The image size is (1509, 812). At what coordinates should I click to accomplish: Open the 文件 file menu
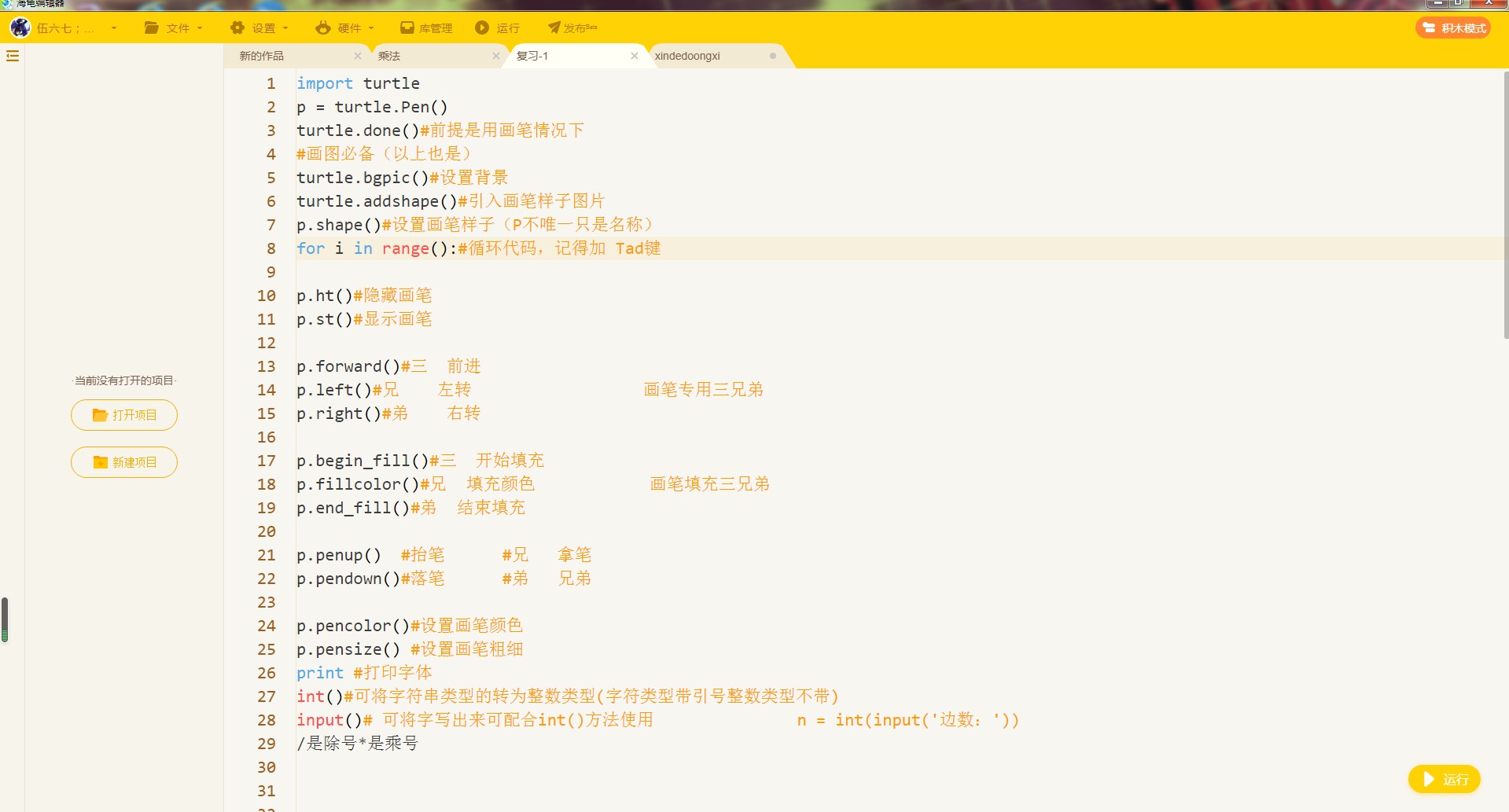pyautogui.click(x=174, y=28)
